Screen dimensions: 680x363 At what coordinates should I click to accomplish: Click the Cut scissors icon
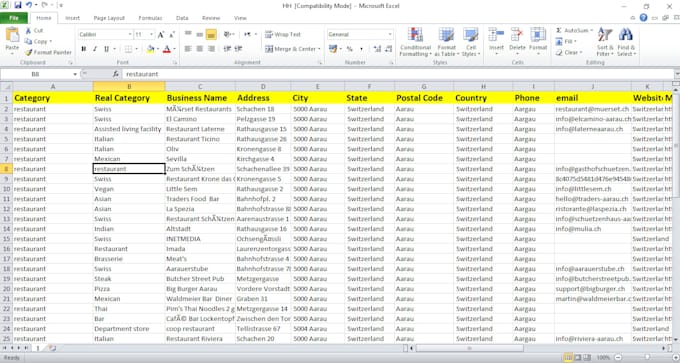pyautogui.click(x=28, y=30)
